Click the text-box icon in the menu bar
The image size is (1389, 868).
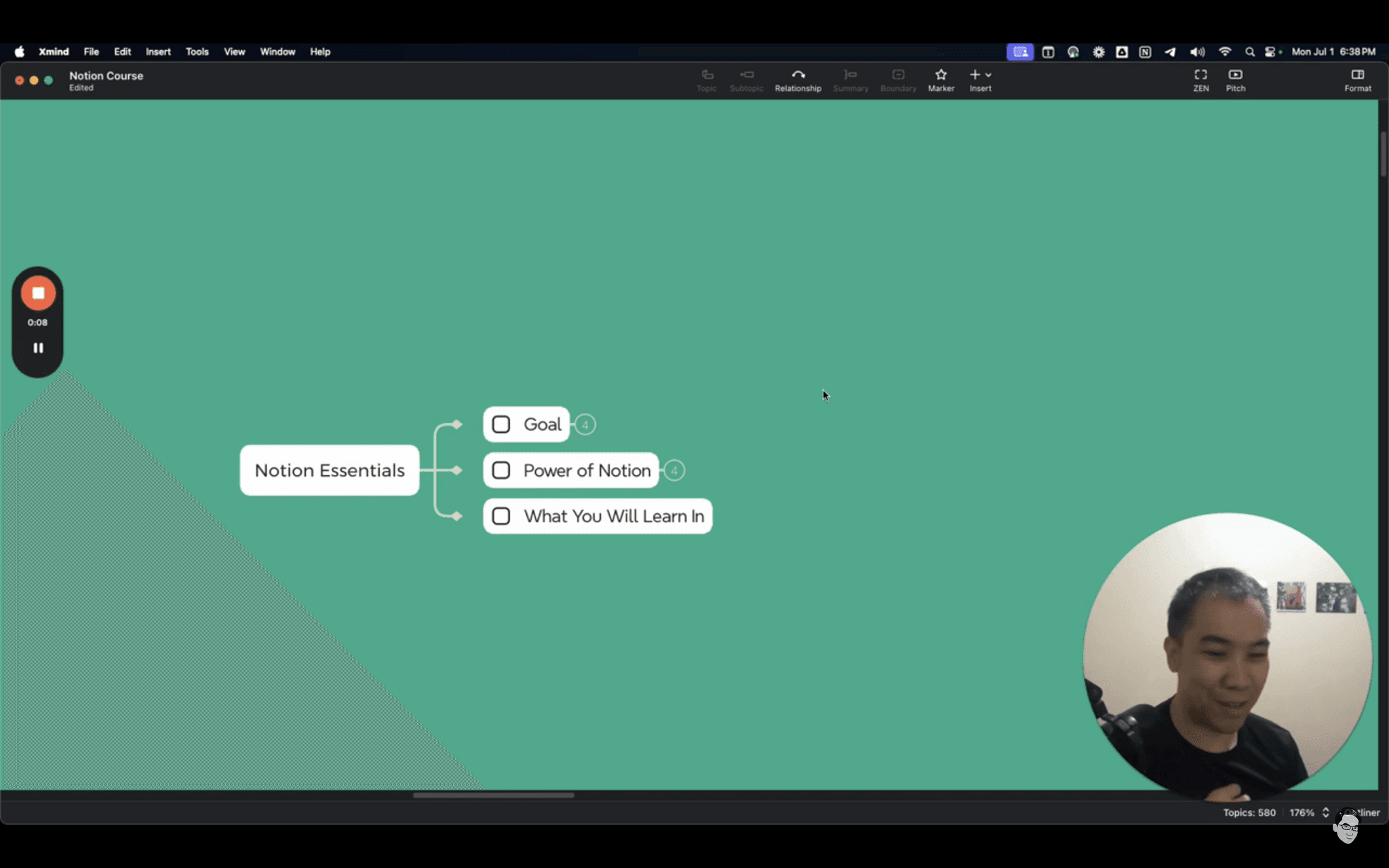tap(1048, 52)
